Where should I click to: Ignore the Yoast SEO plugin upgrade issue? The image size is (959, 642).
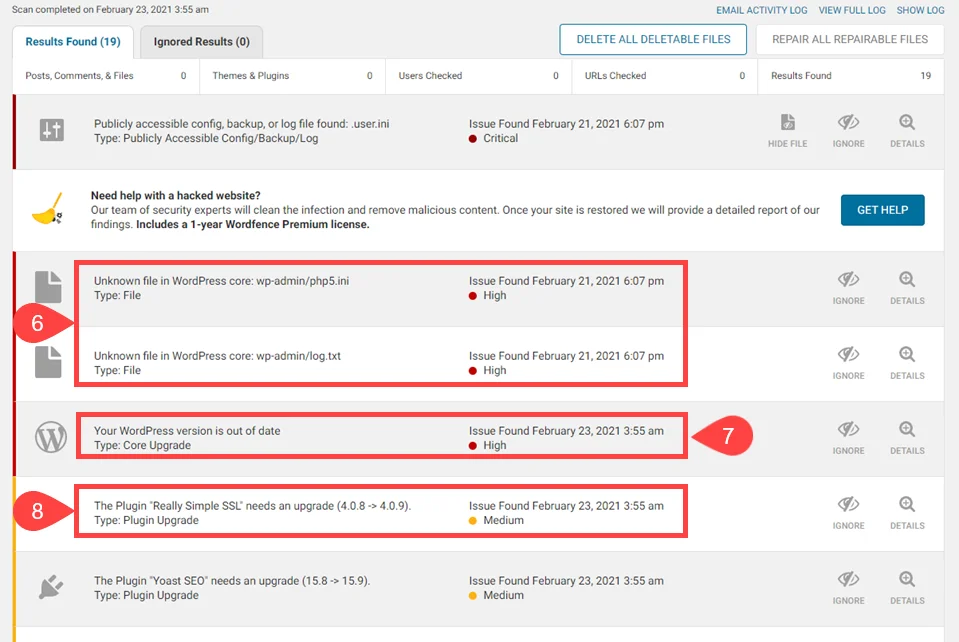(848, 587)
